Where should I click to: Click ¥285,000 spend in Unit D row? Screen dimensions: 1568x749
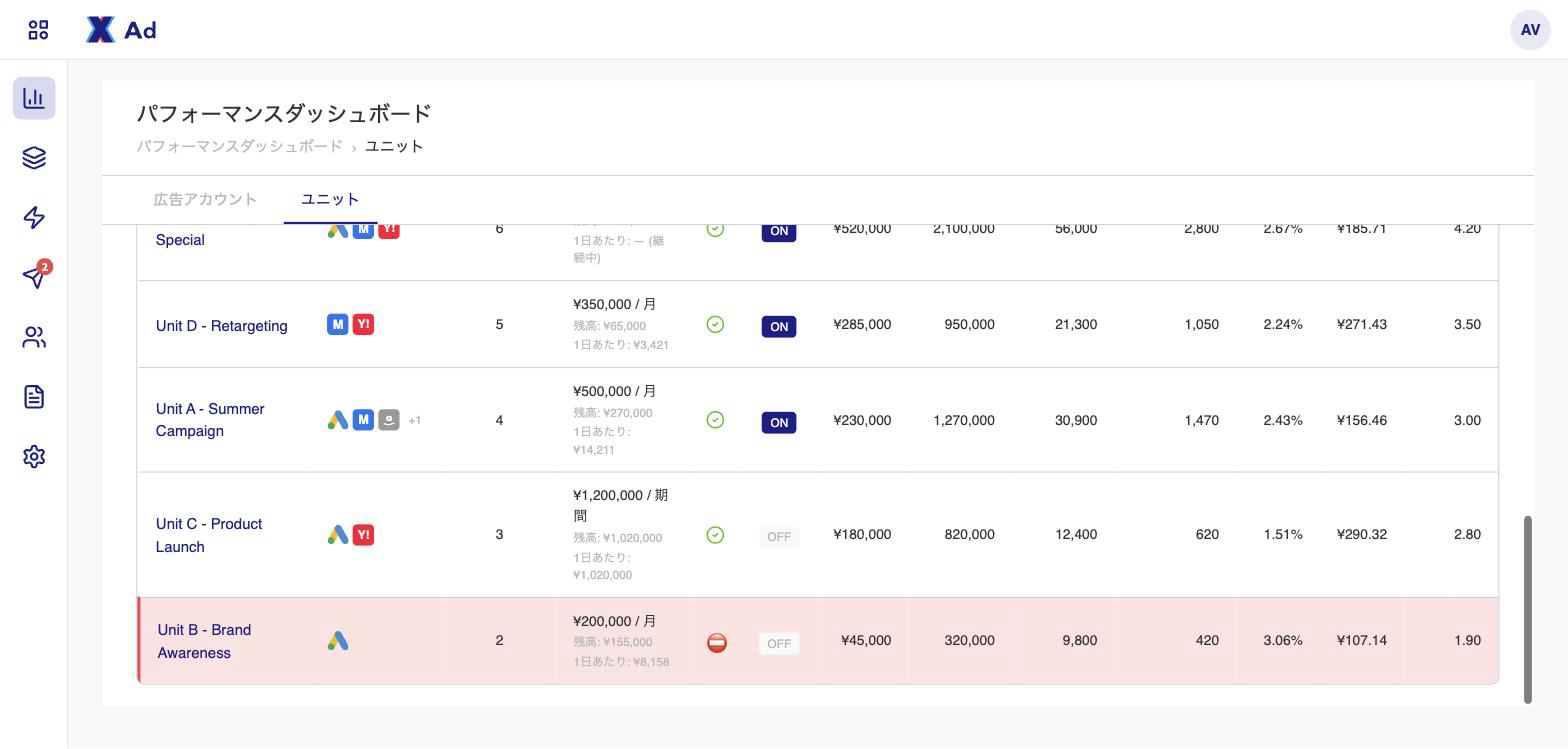tap(862, 325)
